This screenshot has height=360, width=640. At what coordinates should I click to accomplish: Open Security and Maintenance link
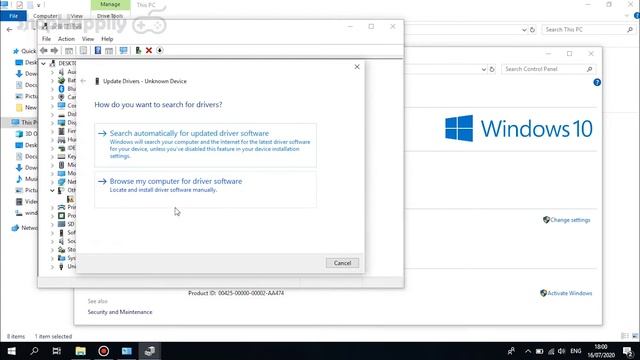[120, 312]
